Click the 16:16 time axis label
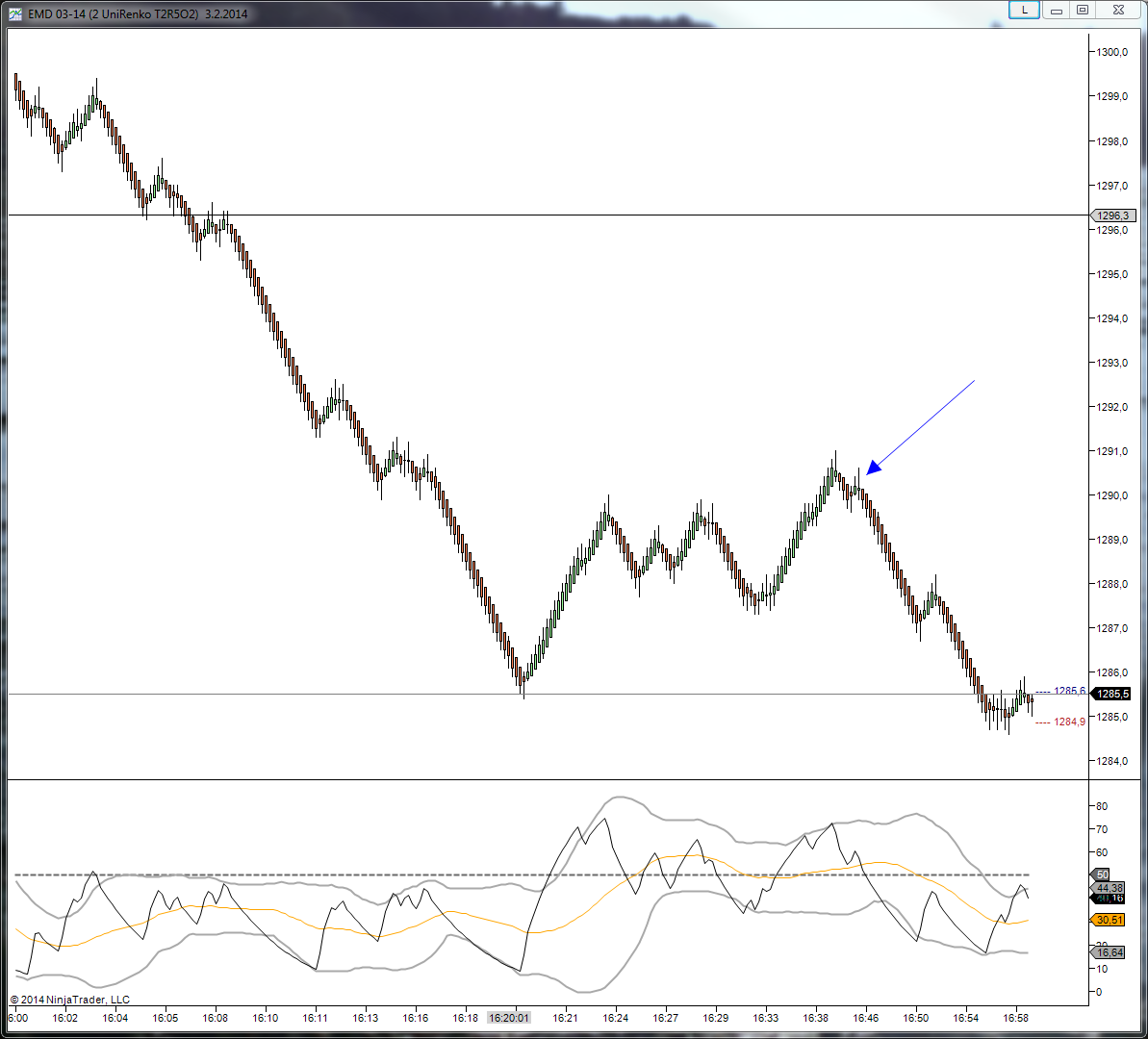Image resolution: width=1148 pixels, height=1039 pixels. 415,1018
